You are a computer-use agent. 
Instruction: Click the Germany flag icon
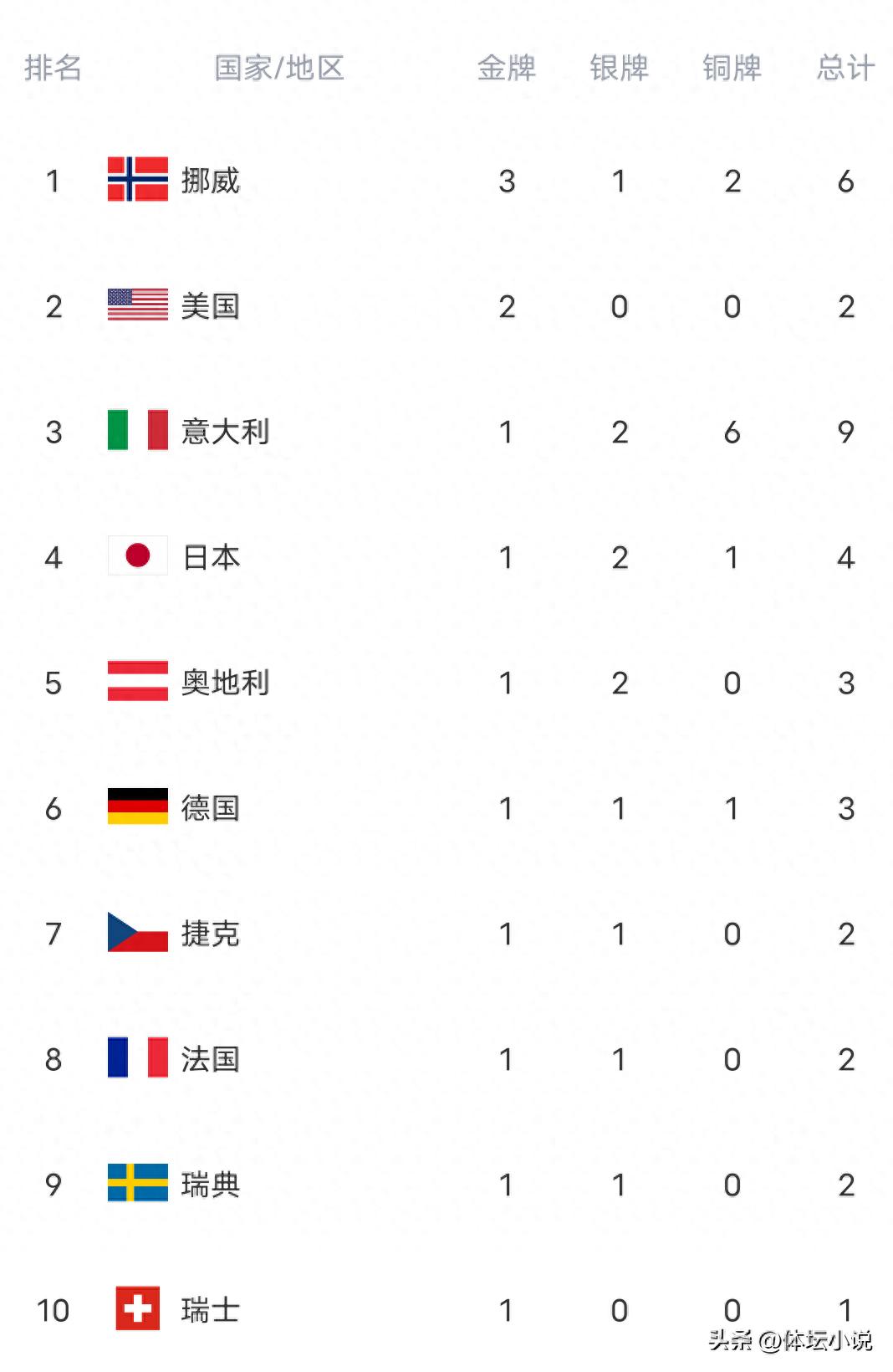point(138,807)
